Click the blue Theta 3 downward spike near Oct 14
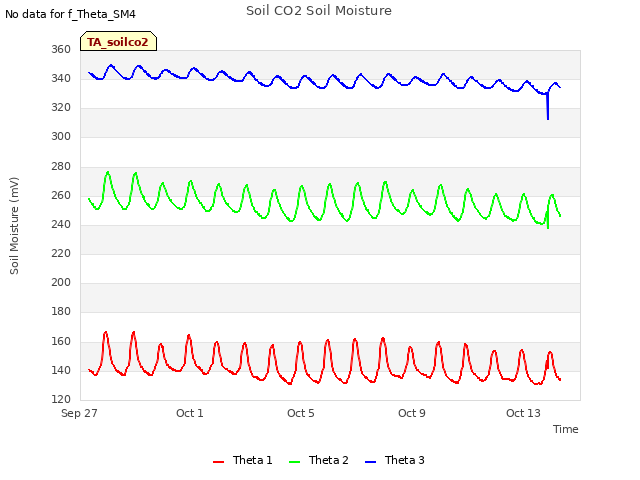The image size is (640, 480). coord(548,108)
